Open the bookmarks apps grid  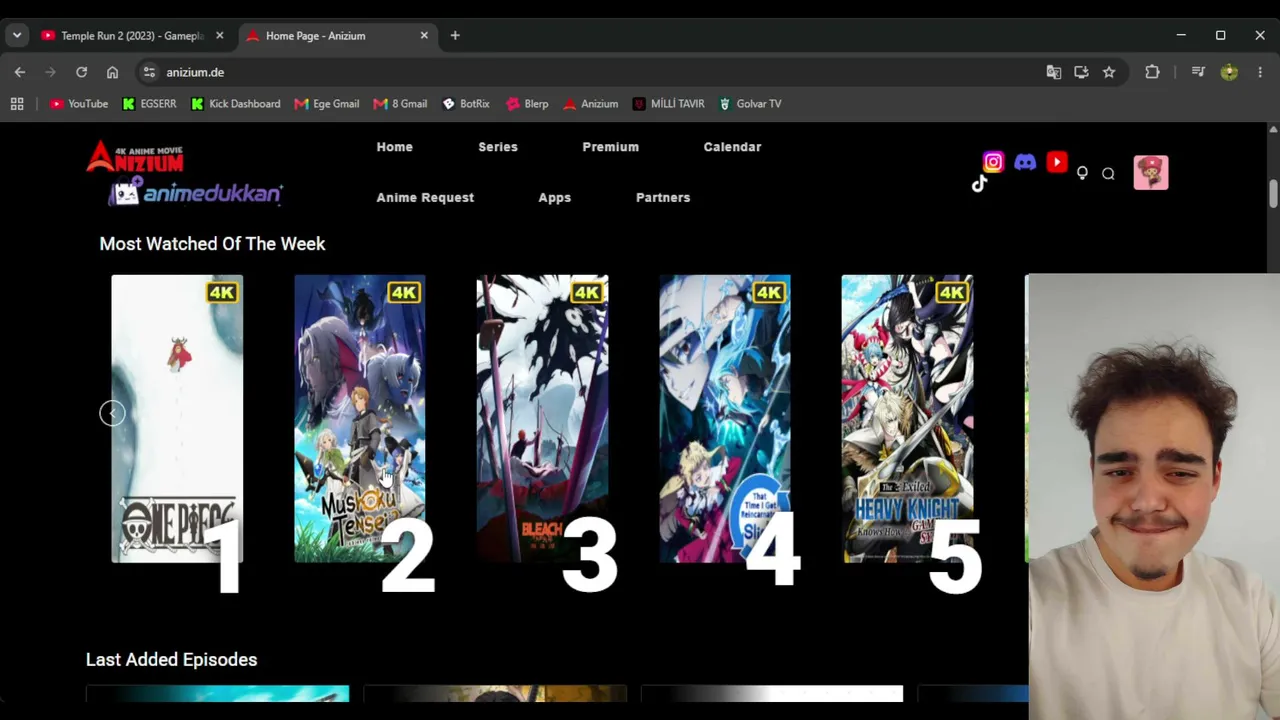17,104
